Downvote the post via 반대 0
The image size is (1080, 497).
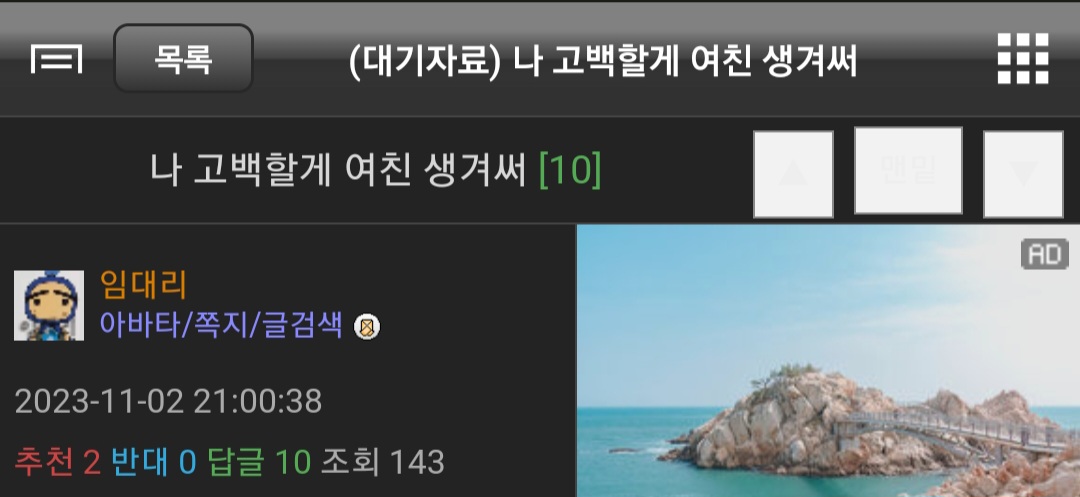pos(154,462)
